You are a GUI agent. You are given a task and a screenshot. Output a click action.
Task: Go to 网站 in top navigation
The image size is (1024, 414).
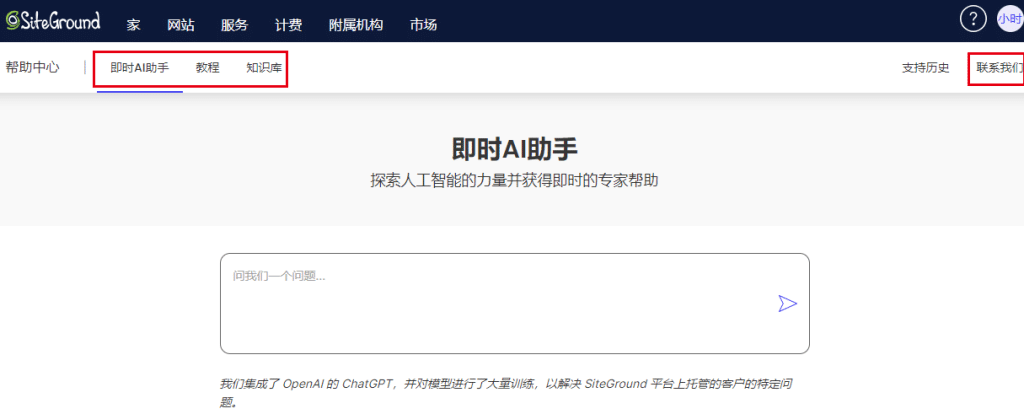pos(181,25)
